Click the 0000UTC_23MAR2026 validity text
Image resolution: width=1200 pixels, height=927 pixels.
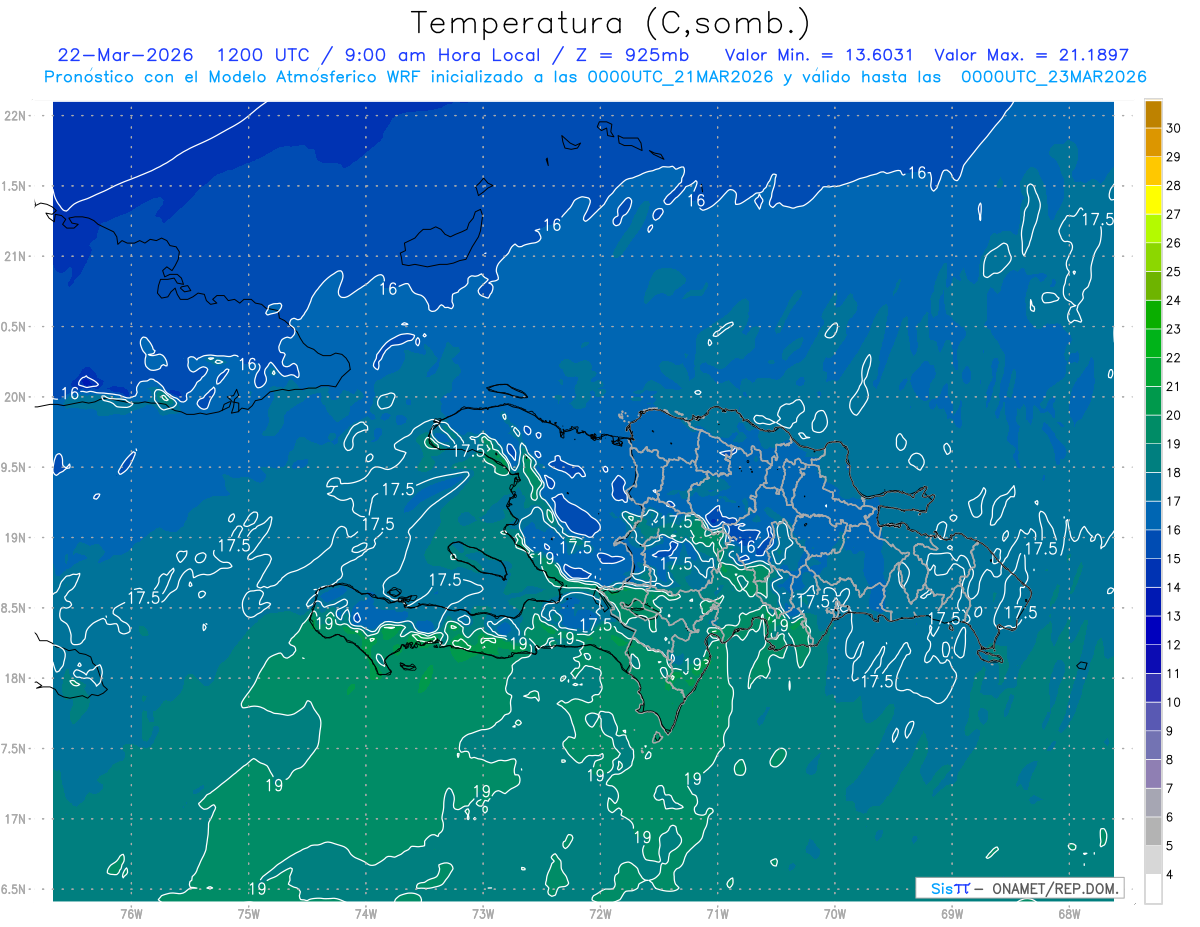pyautogui.click(x=1053, y=77)
